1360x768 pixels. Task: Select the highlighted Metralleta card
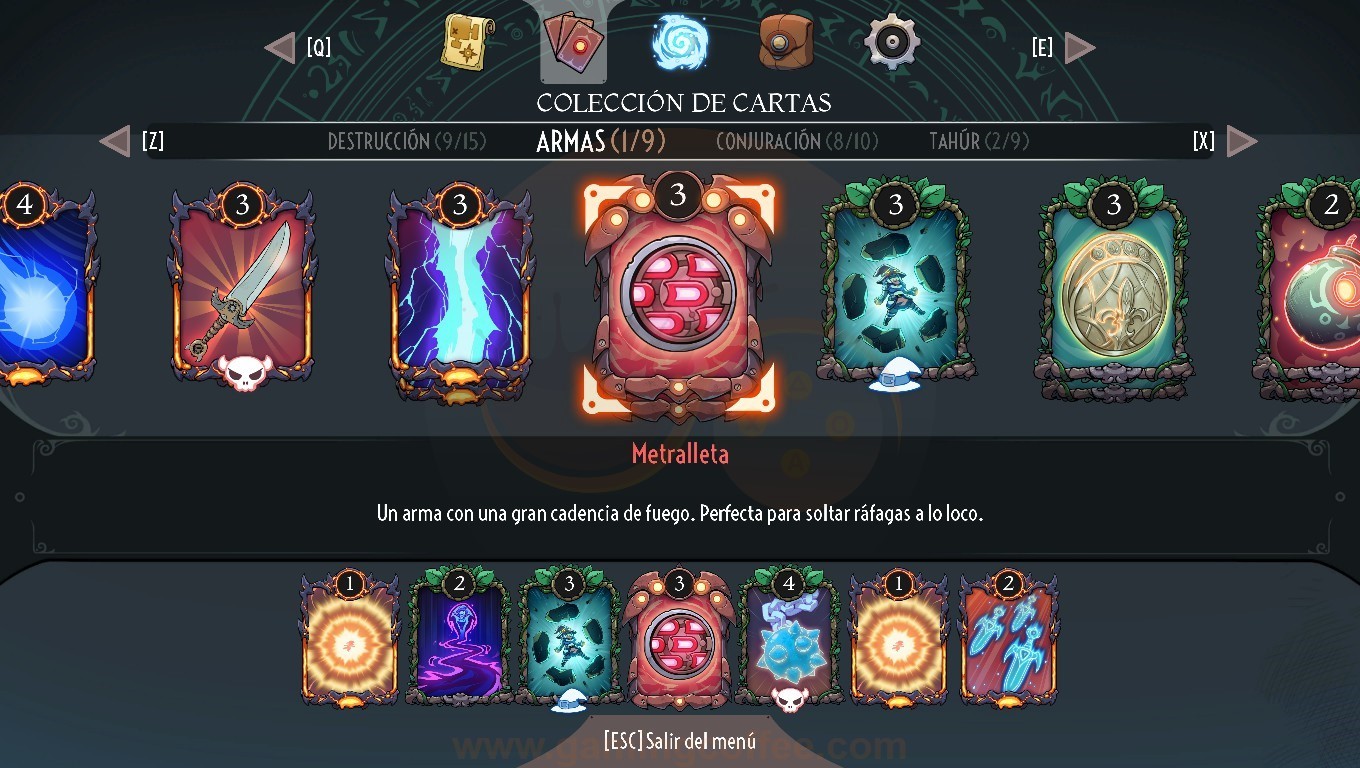tap(678, 294)
